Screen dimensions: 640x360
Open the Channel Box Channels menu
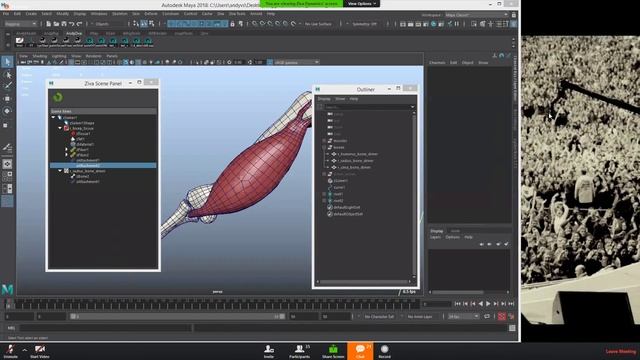[x=437, y=63]
